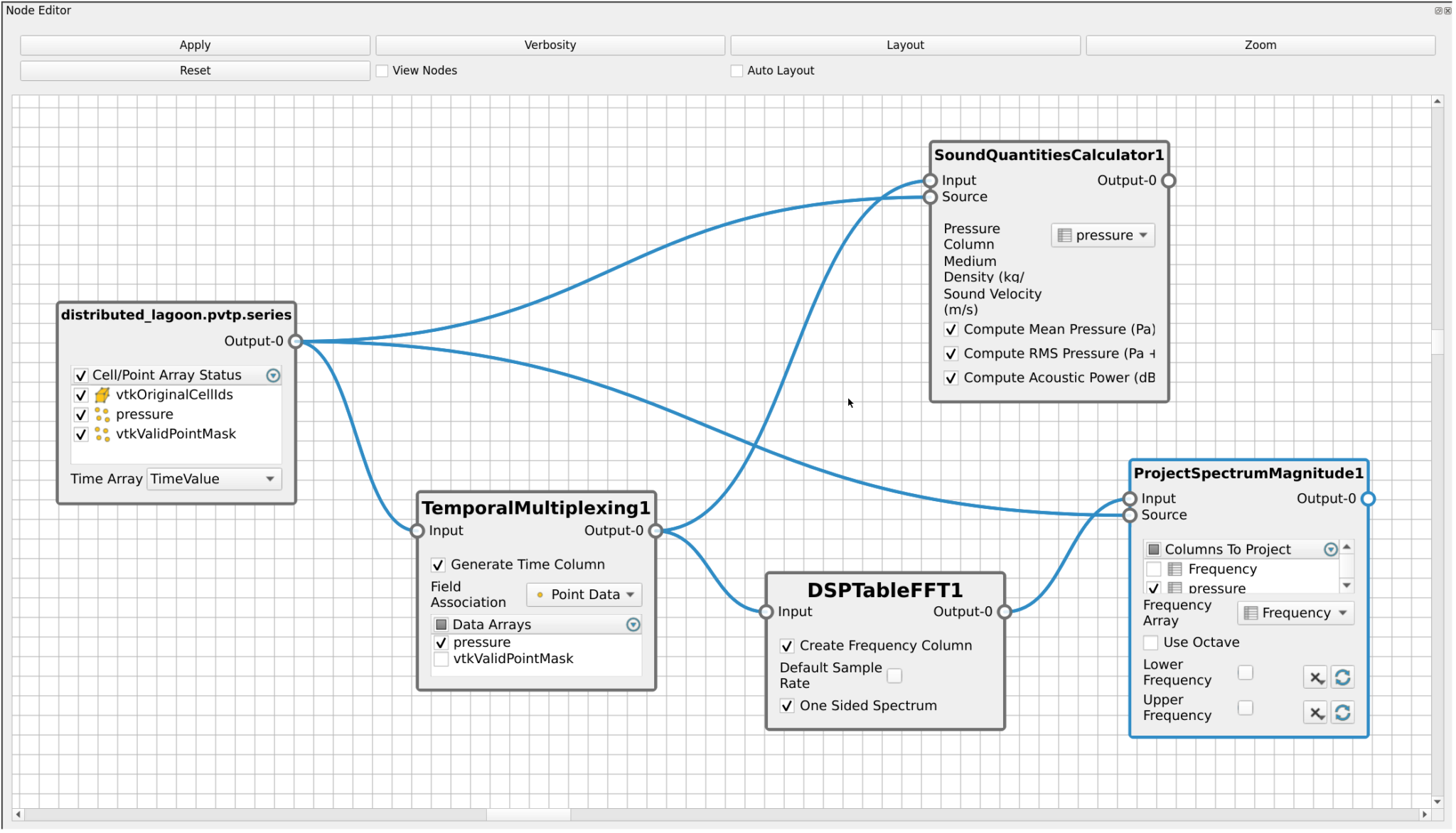Viewport: 1456px width, 833px height.
Task: Click the table icon inside the Pressure Column selector
Action: click(x=1064, y=235)
